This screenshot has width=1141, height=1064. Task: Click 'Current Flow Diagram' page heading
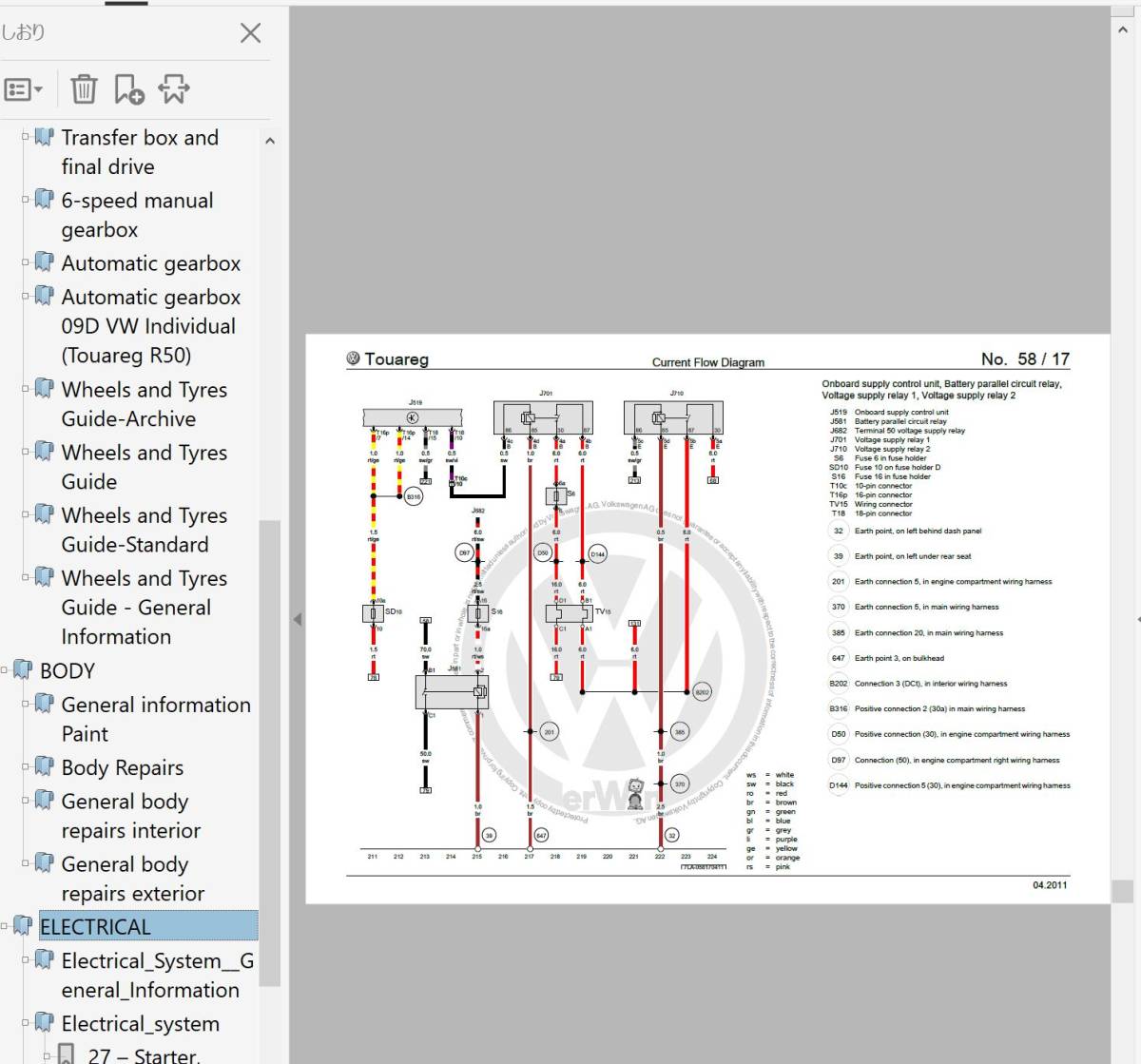point(708,362)
